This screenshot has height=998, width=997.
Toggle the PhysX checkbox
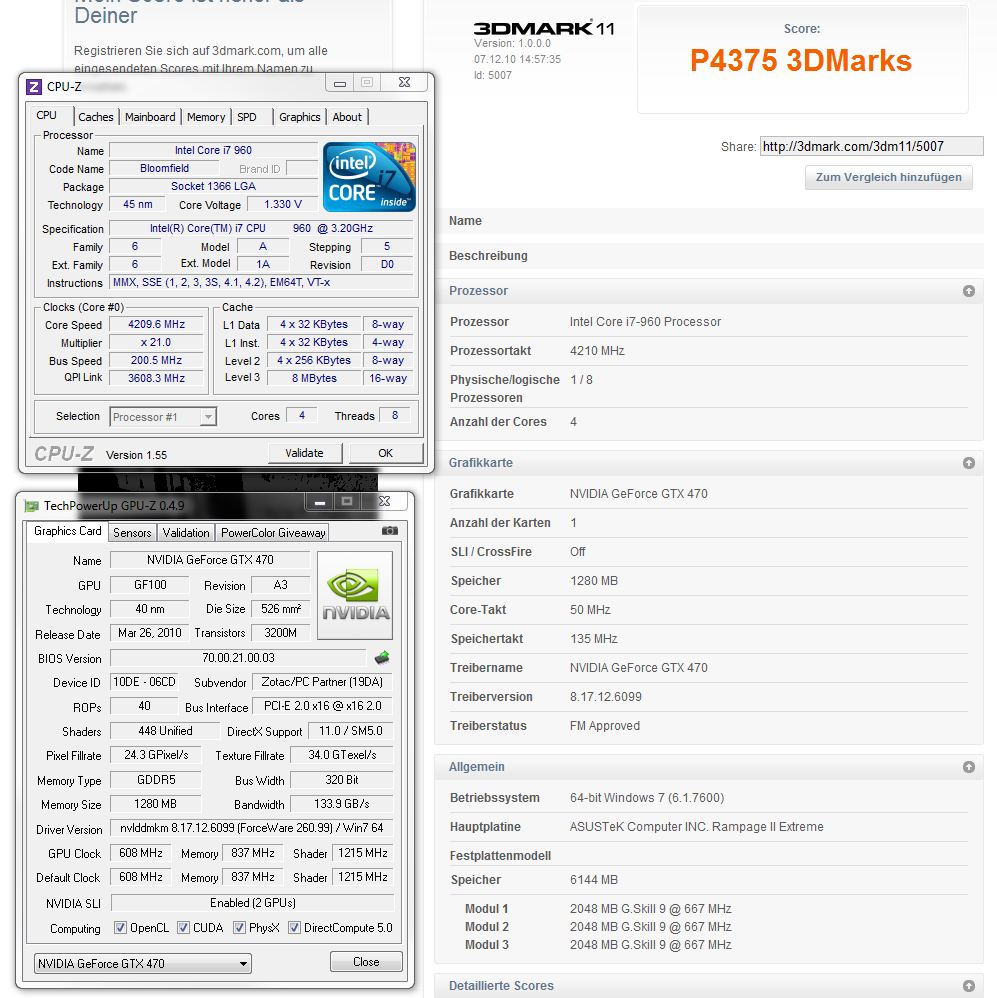240,928
